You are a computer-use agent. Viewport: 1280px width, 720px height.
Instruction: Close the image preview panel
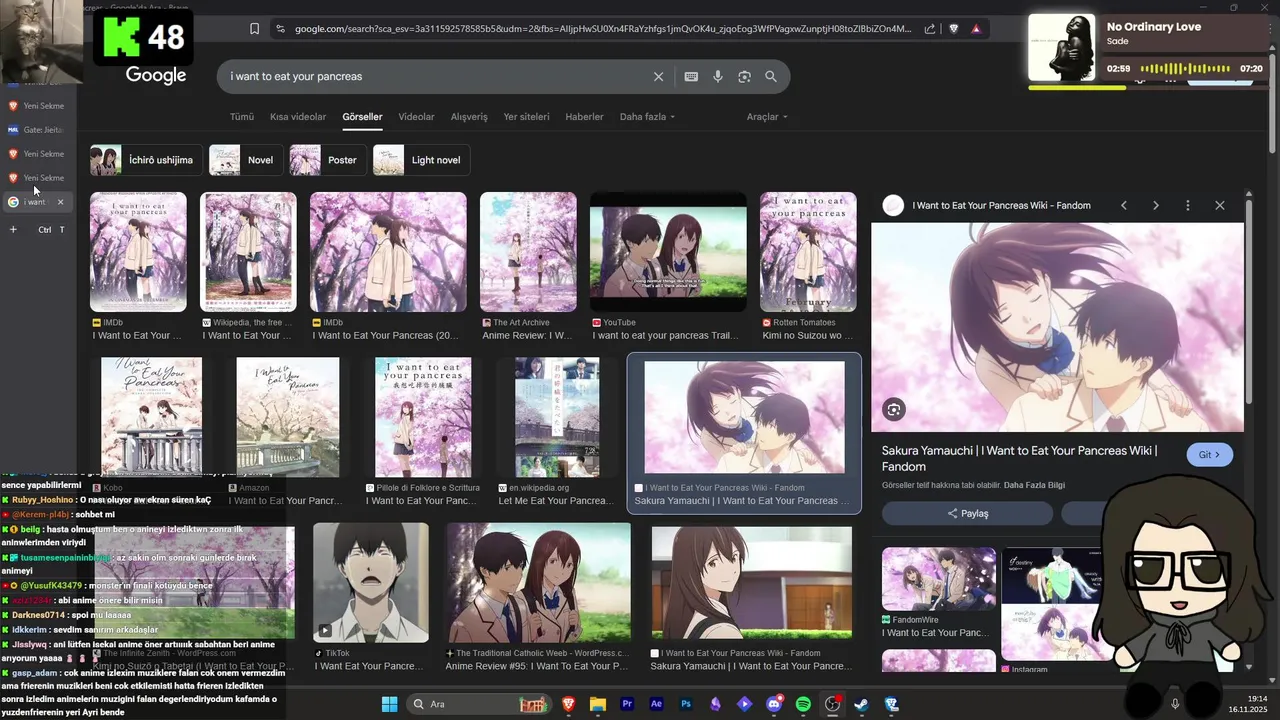tap(1220, 205)
